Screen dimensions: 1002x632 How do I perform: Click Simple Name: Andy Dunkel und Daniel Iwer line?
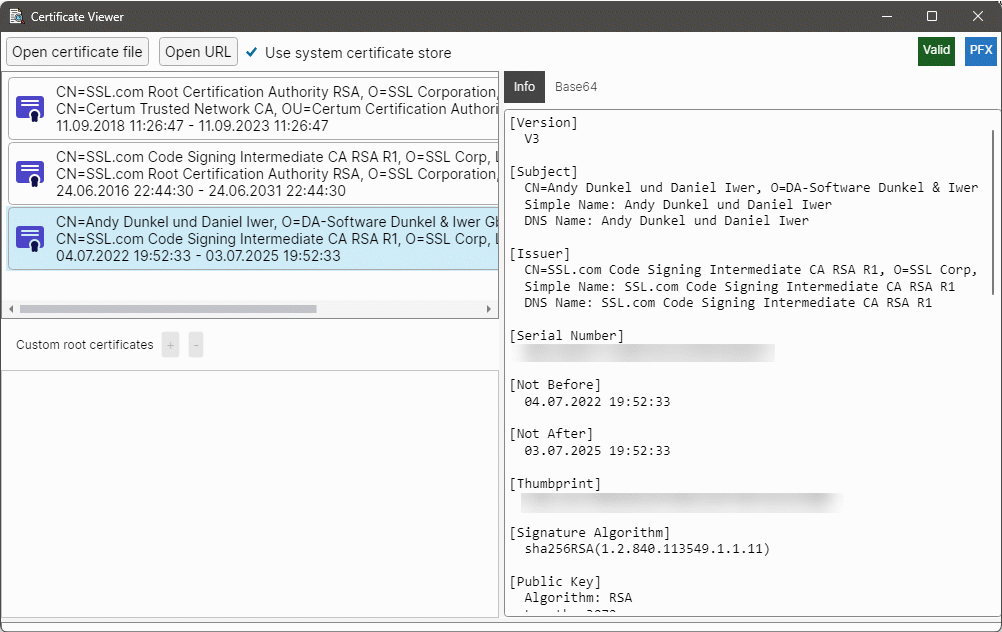678,205
